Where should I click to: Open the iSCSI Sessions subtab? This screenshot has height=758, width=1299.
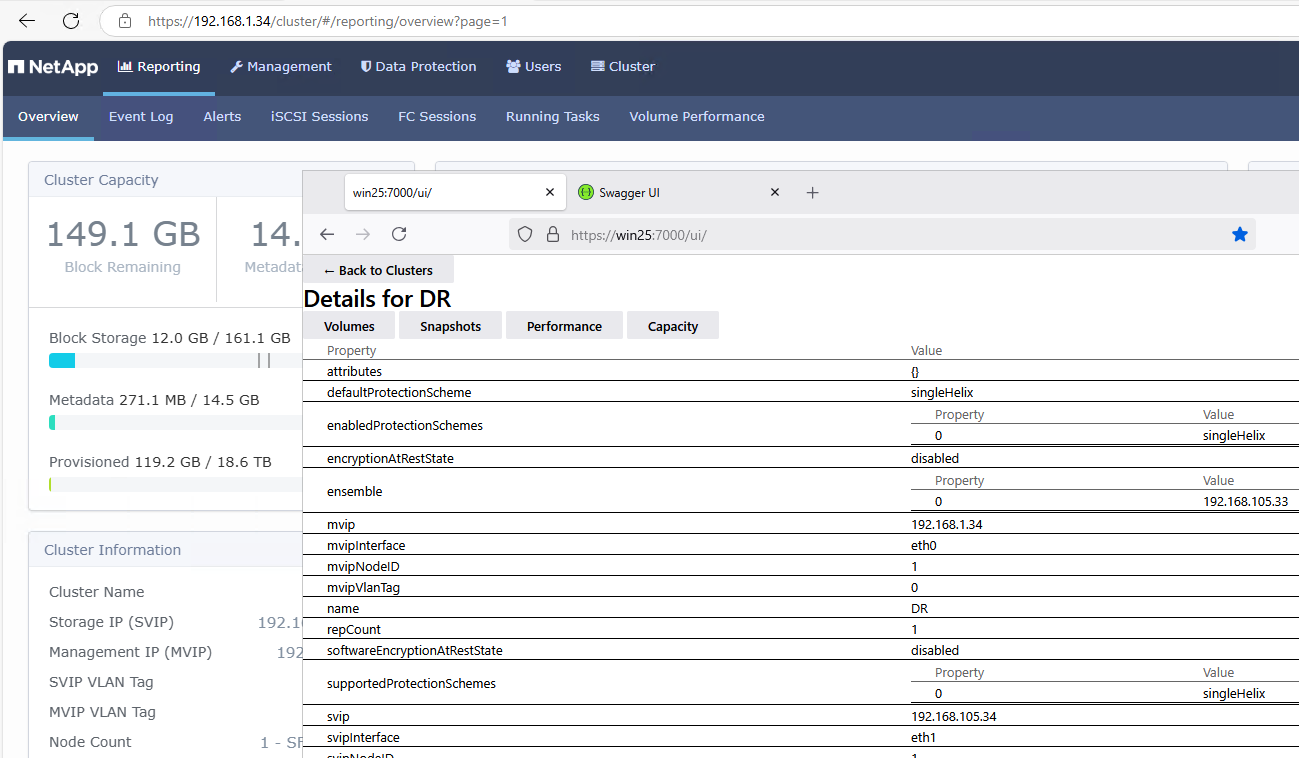pyautogui.click(x=320, y=117)
